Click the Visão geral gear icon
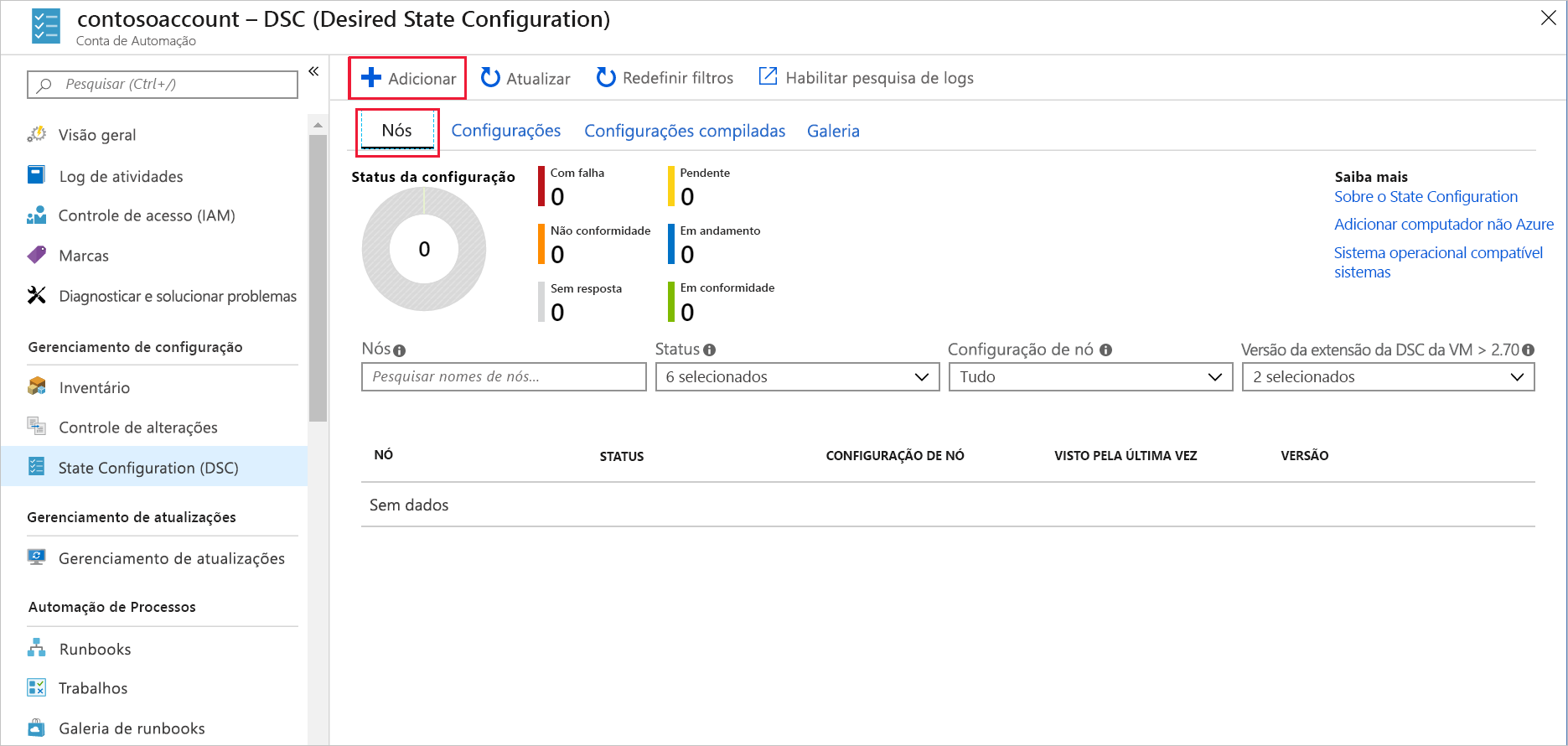 37,134
